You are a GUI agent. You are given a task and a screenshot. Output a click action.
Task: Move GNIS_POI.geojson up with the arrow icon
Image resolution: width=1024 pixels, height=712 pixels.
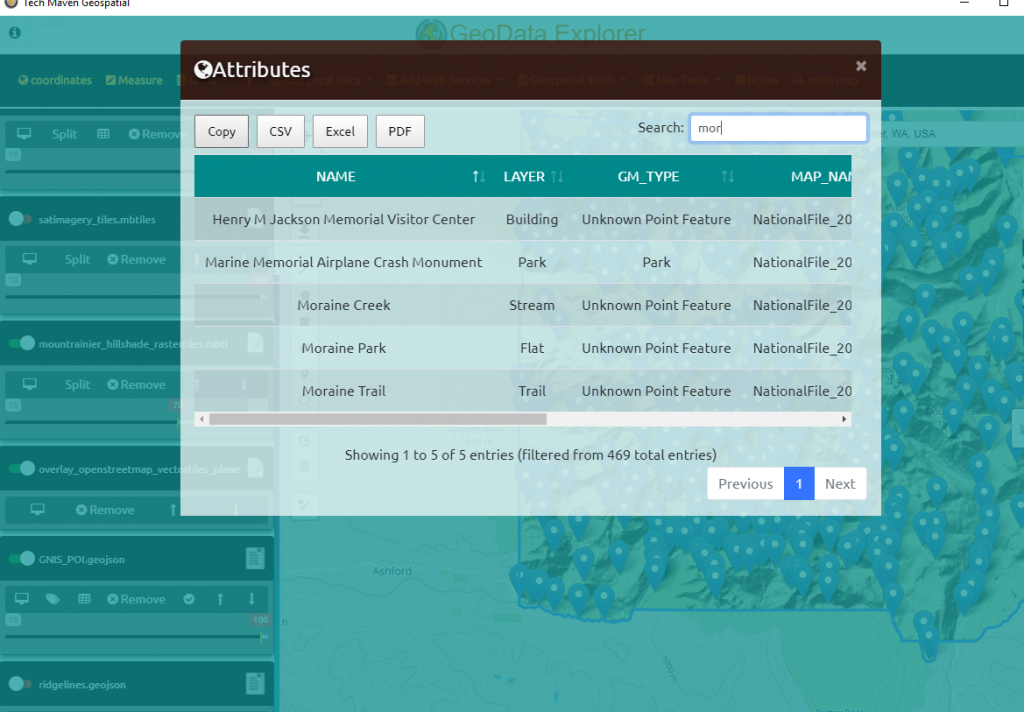pos(220,599)
